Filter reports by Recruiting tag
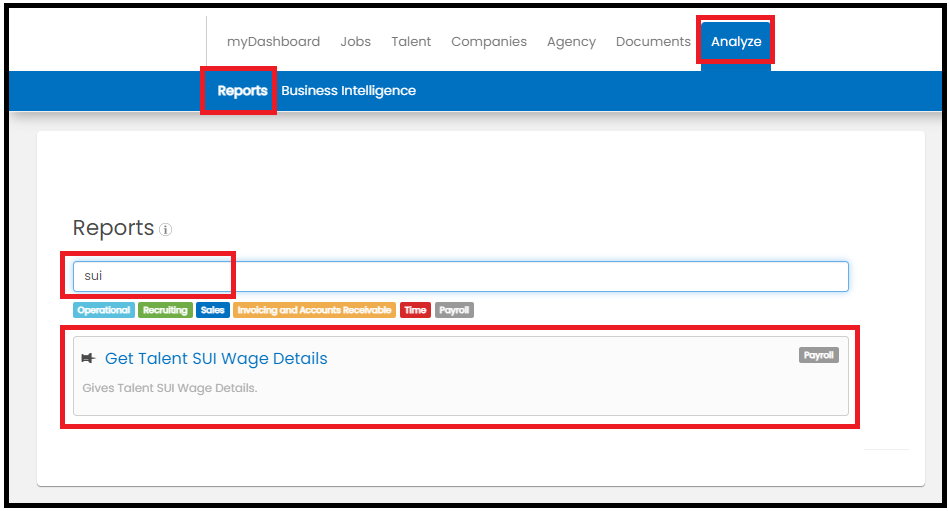 coord(165,310)
